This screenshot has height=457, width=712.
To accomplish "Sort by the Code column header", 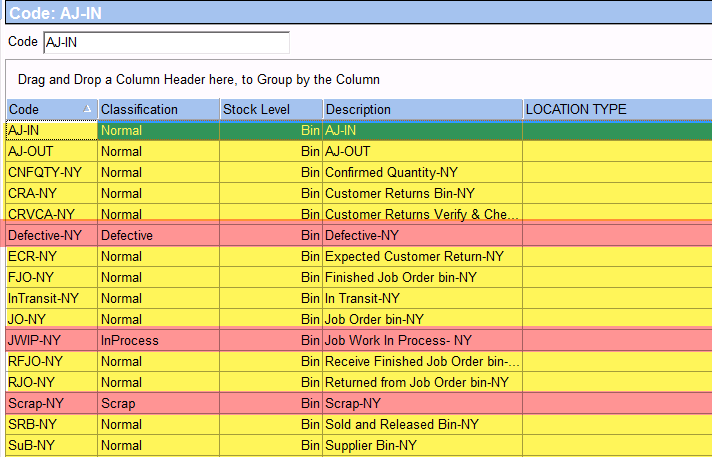I will tap(50, 109).
